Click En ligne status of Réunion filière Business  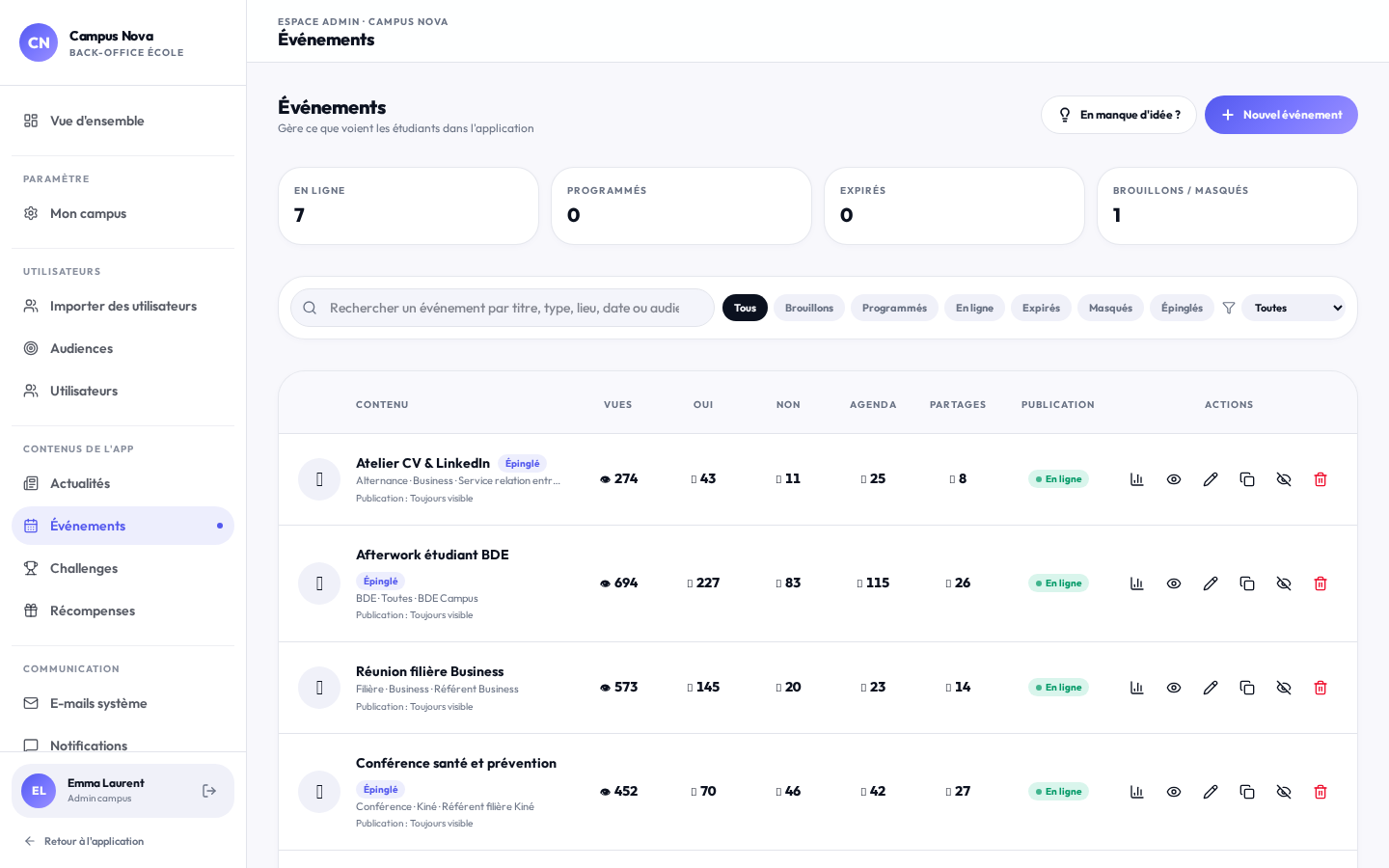[1058, 688]
